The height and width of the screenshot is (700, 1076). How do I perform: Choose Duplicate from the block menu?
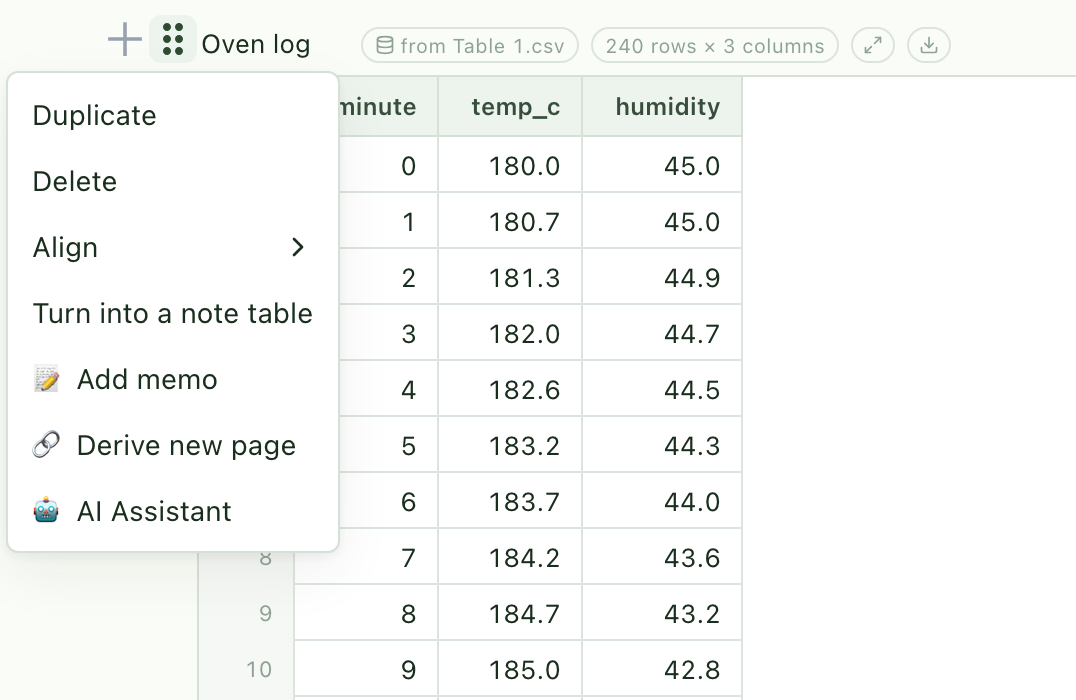tap(173, 115)
